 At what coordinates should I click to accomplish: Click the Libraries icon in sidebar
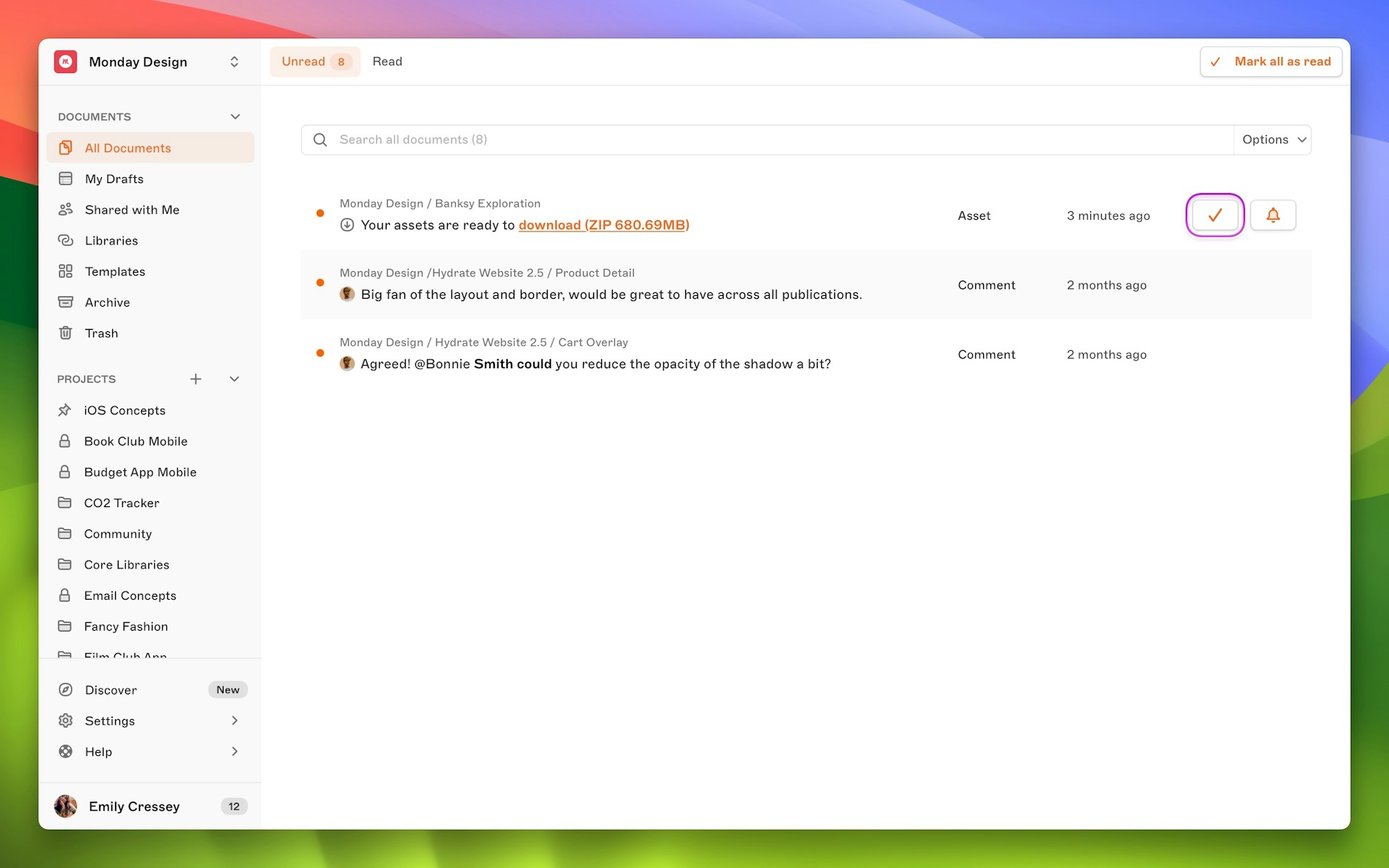(66, 240)
